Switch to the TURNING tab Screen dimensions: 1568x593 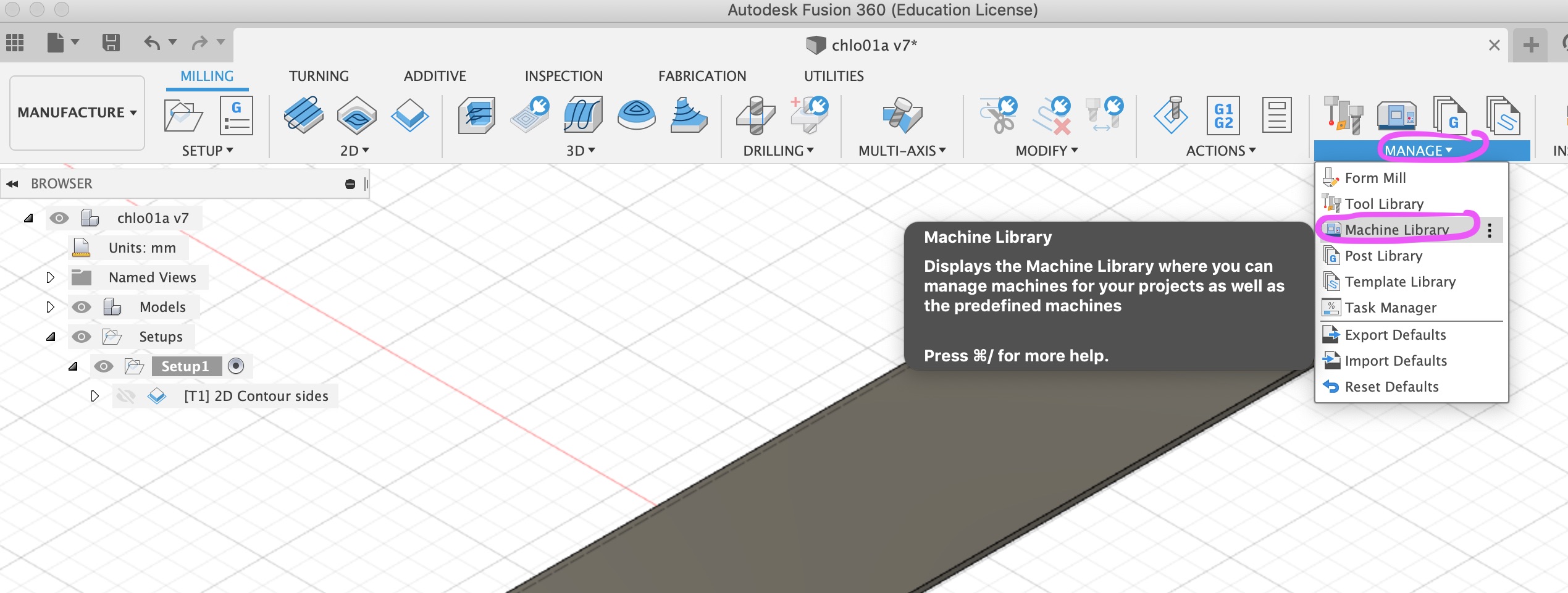point(319,76)
